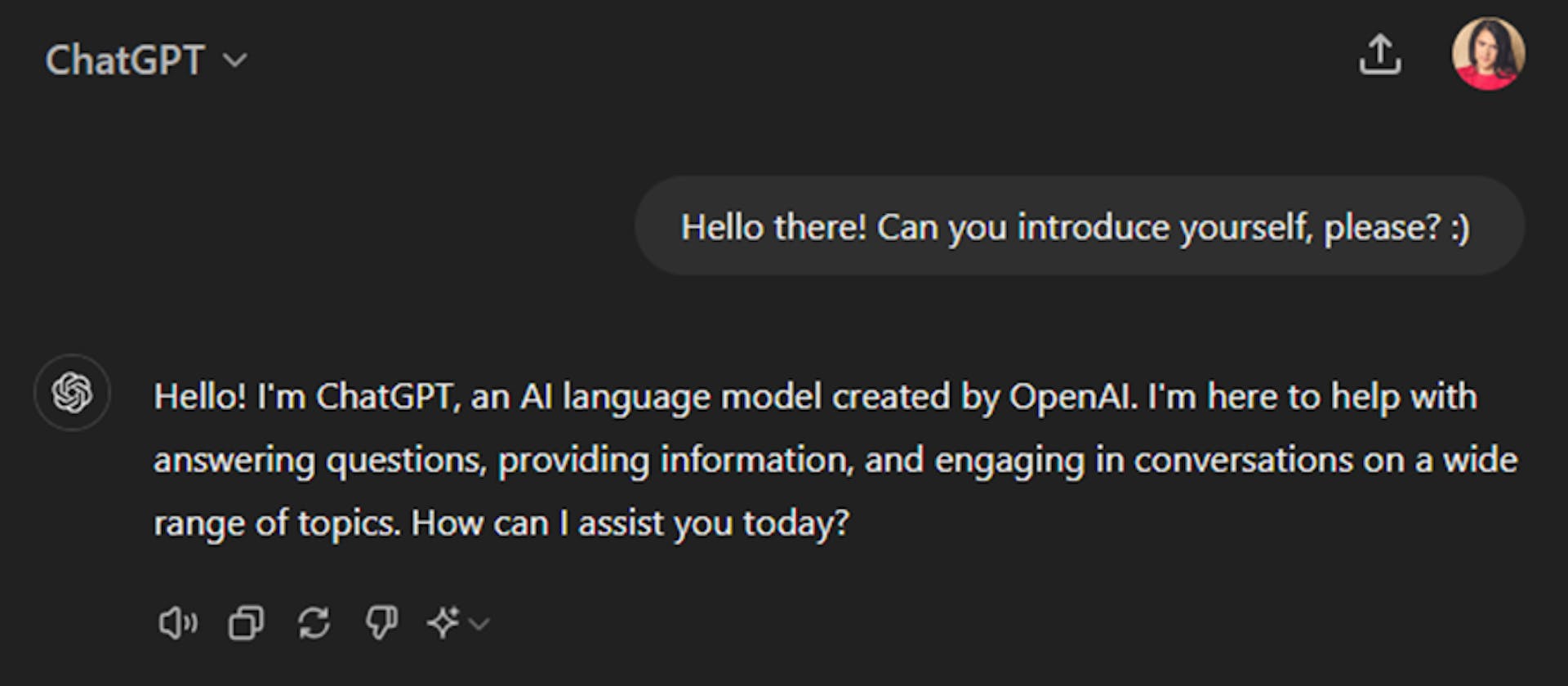Image resolution: width=1568 pixels, height=686 pixels.
Task: Click the sparkle change-model icon below the response
Action: click(x=443, y=623)
